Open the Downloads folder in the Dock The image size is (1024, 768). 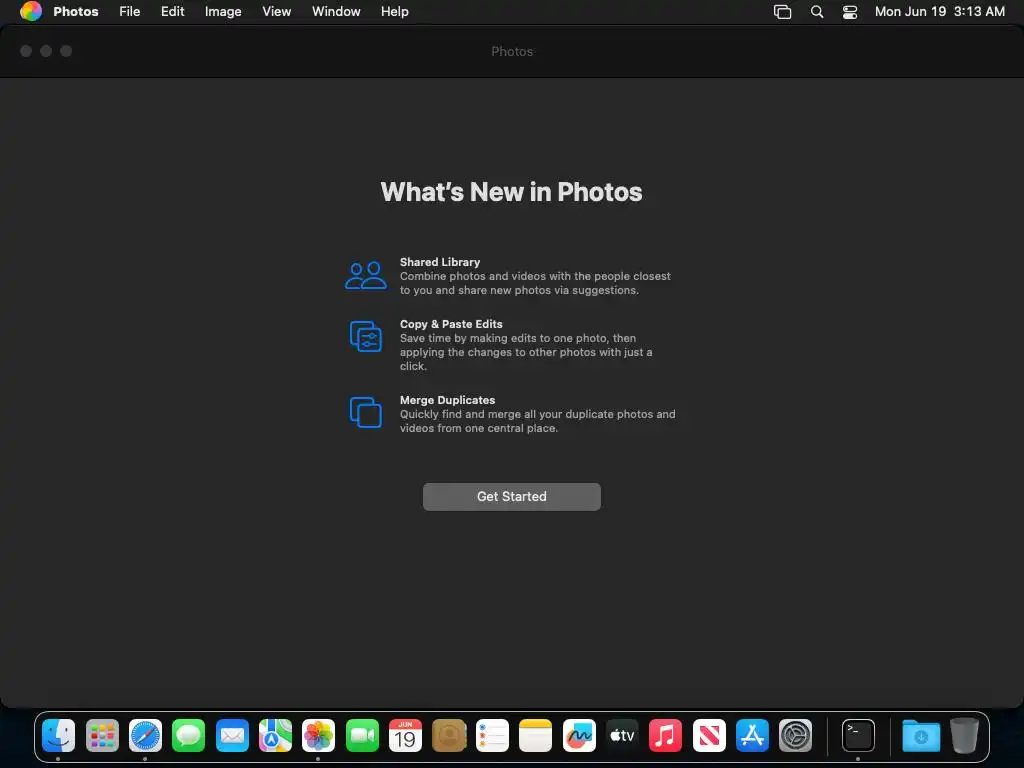[921, 735]
